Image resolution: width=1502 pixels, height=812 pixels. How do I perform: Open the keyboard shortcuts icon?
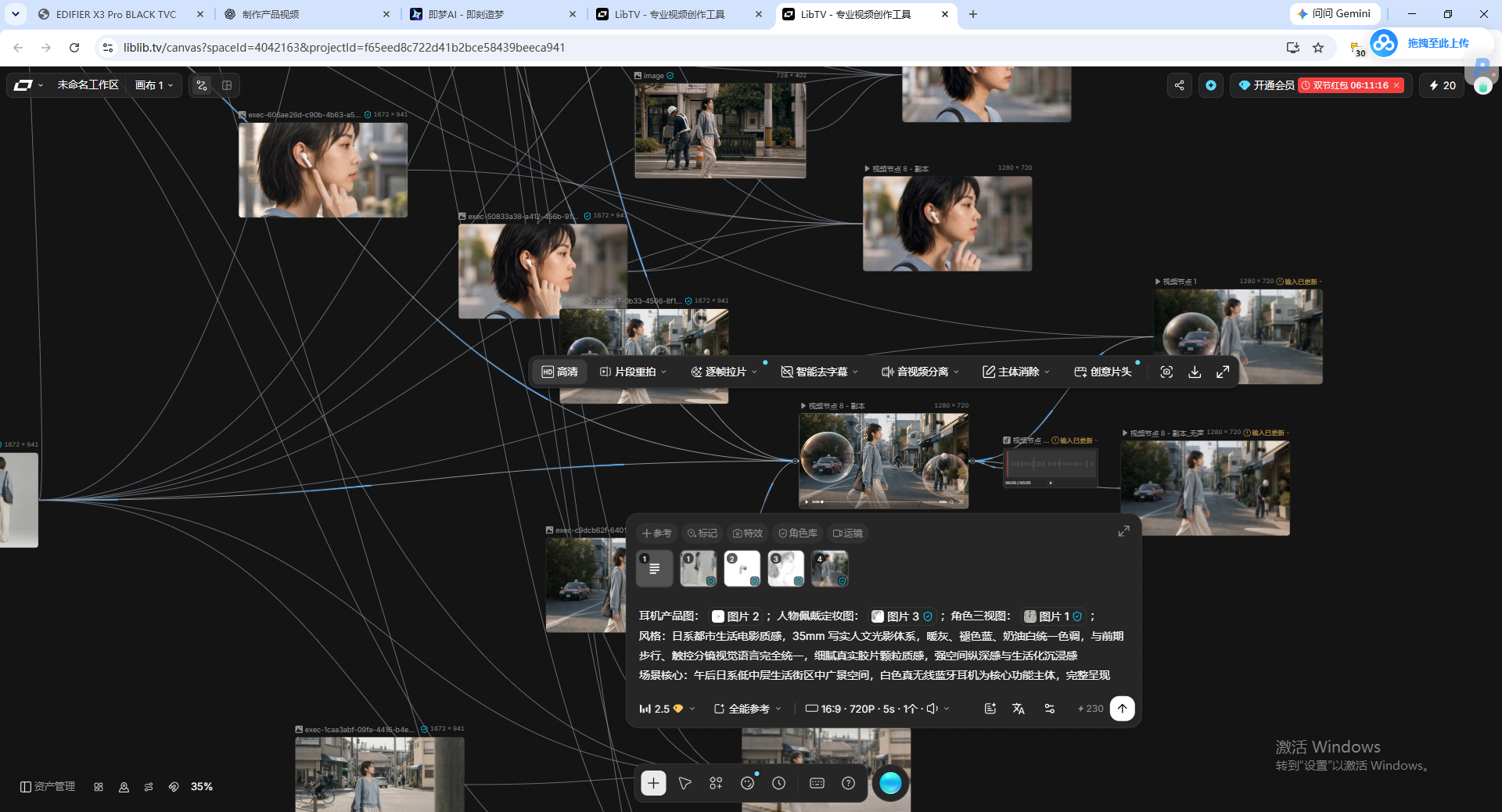point(817,783)
